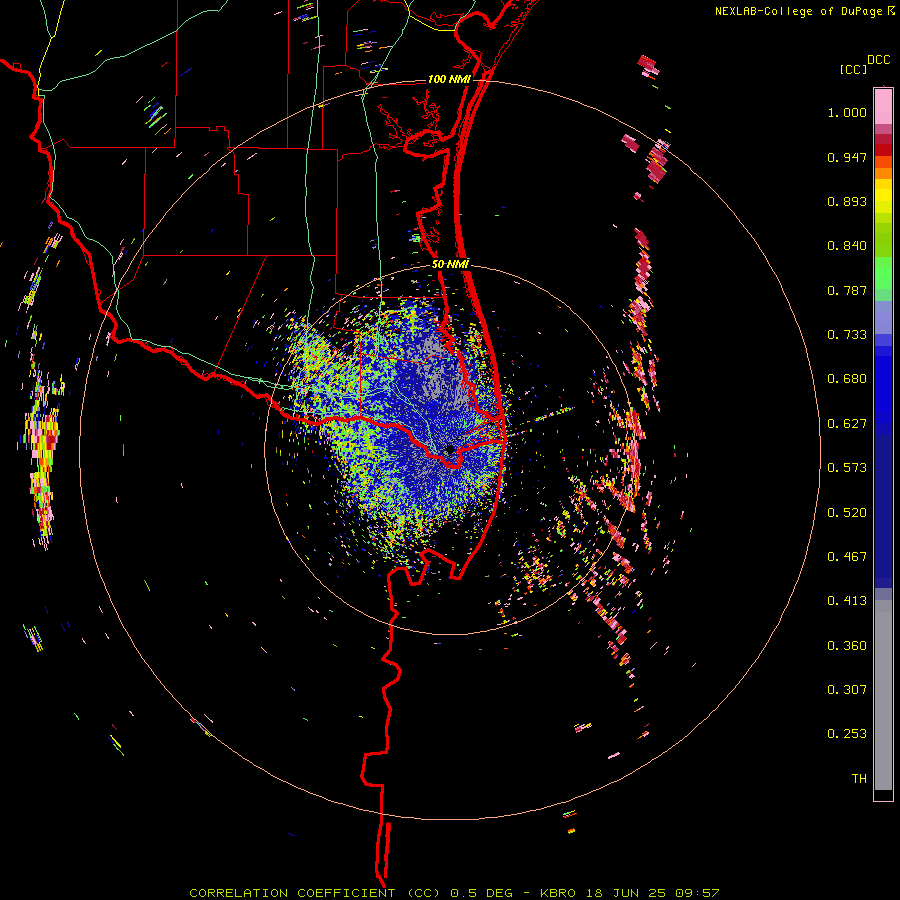Click the 1.000 value on the color scale

click(x=847, y=112)
